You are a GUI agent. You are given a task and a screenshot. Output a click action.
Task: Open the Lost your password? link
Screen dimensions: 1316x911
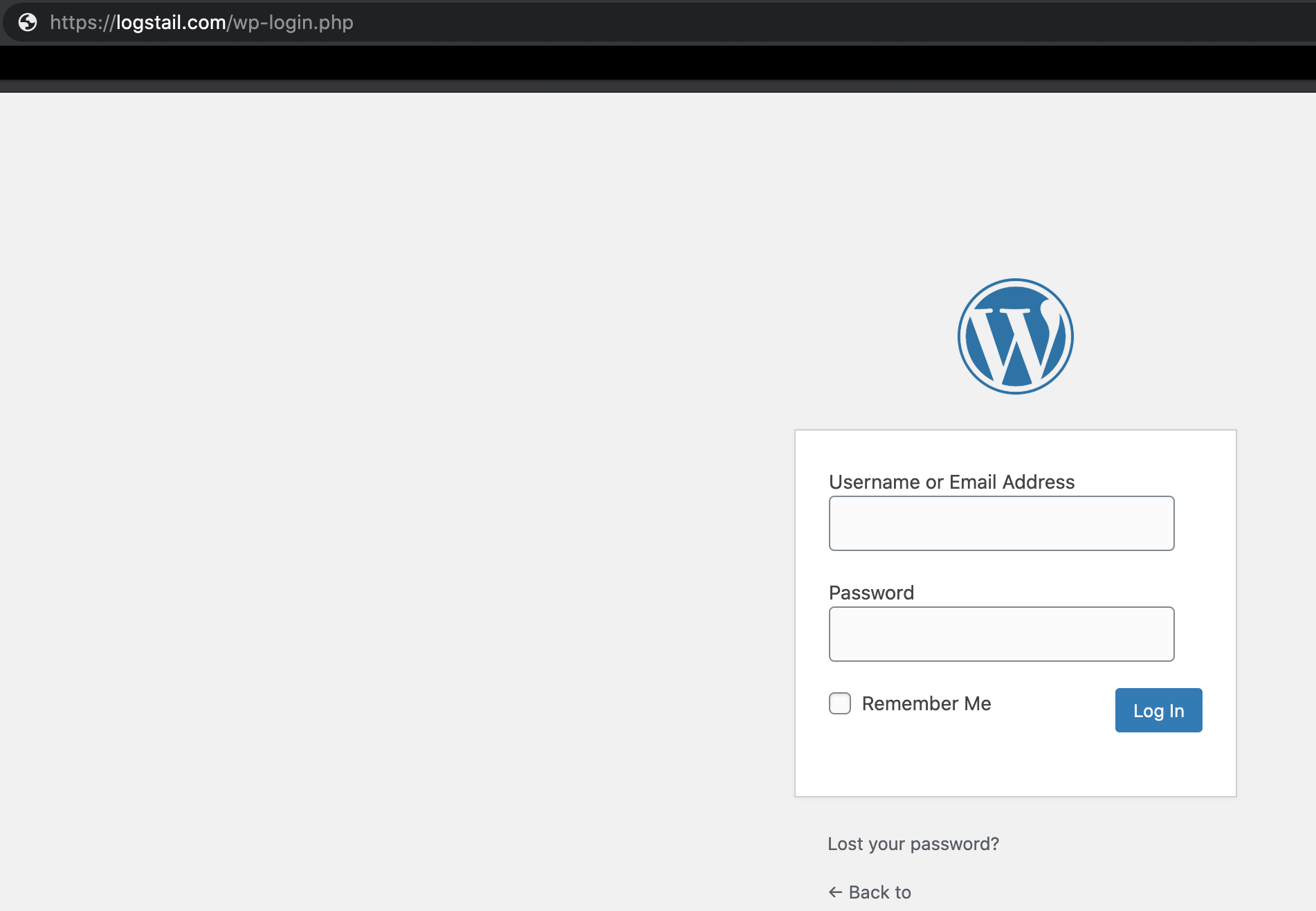click(x=913, y=844)
